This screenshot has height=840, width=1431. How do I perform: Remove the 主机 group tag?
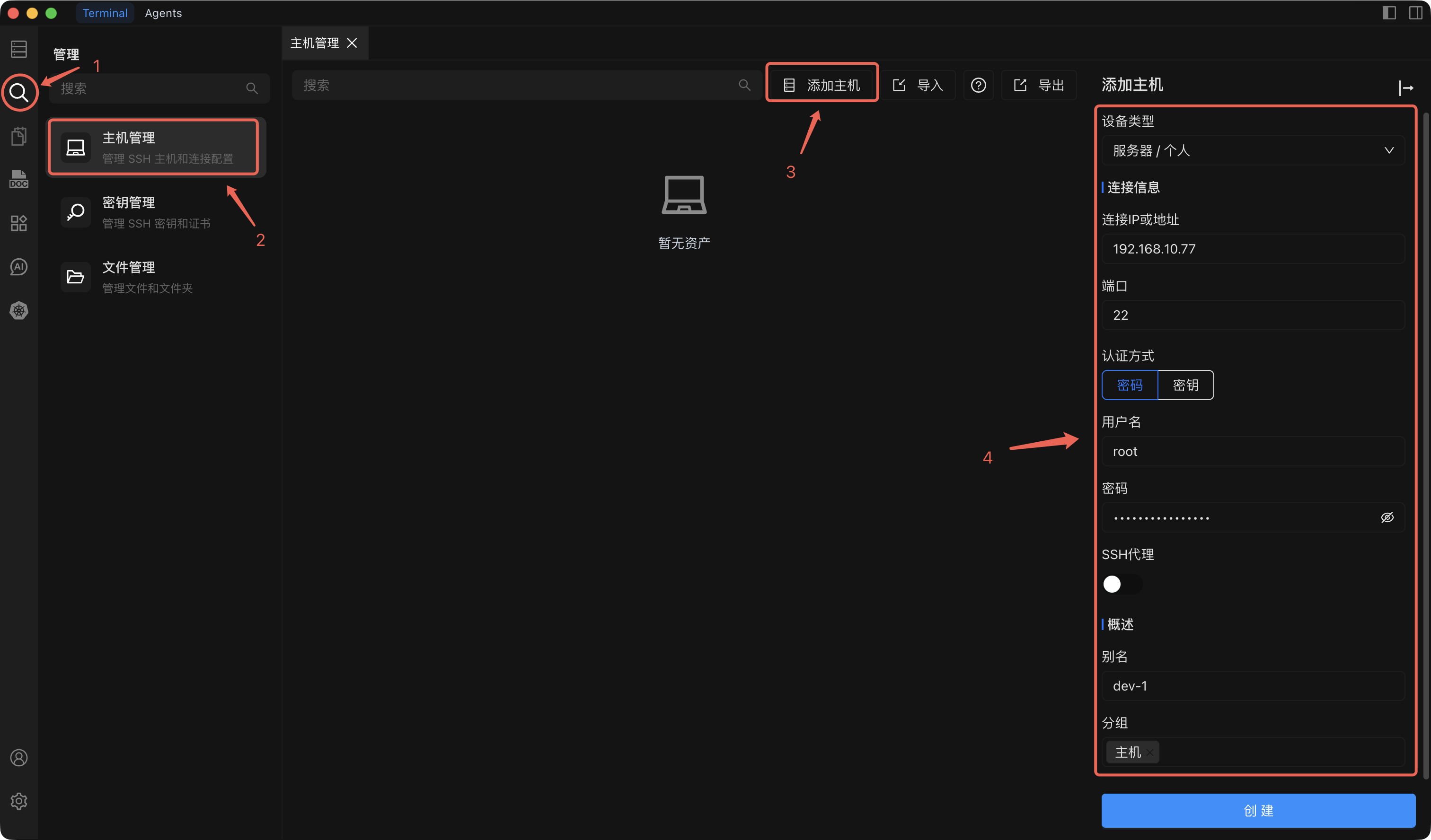1150,752
